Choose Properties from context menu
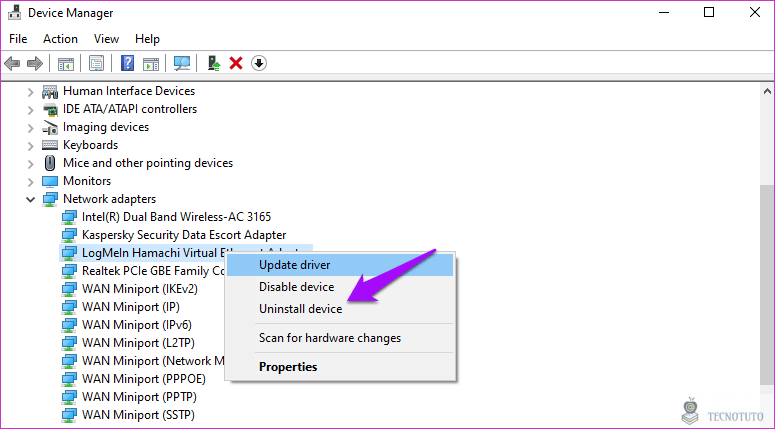Image resolution: width=775 pixels, height=429 pixels. (x=340, y=367)
